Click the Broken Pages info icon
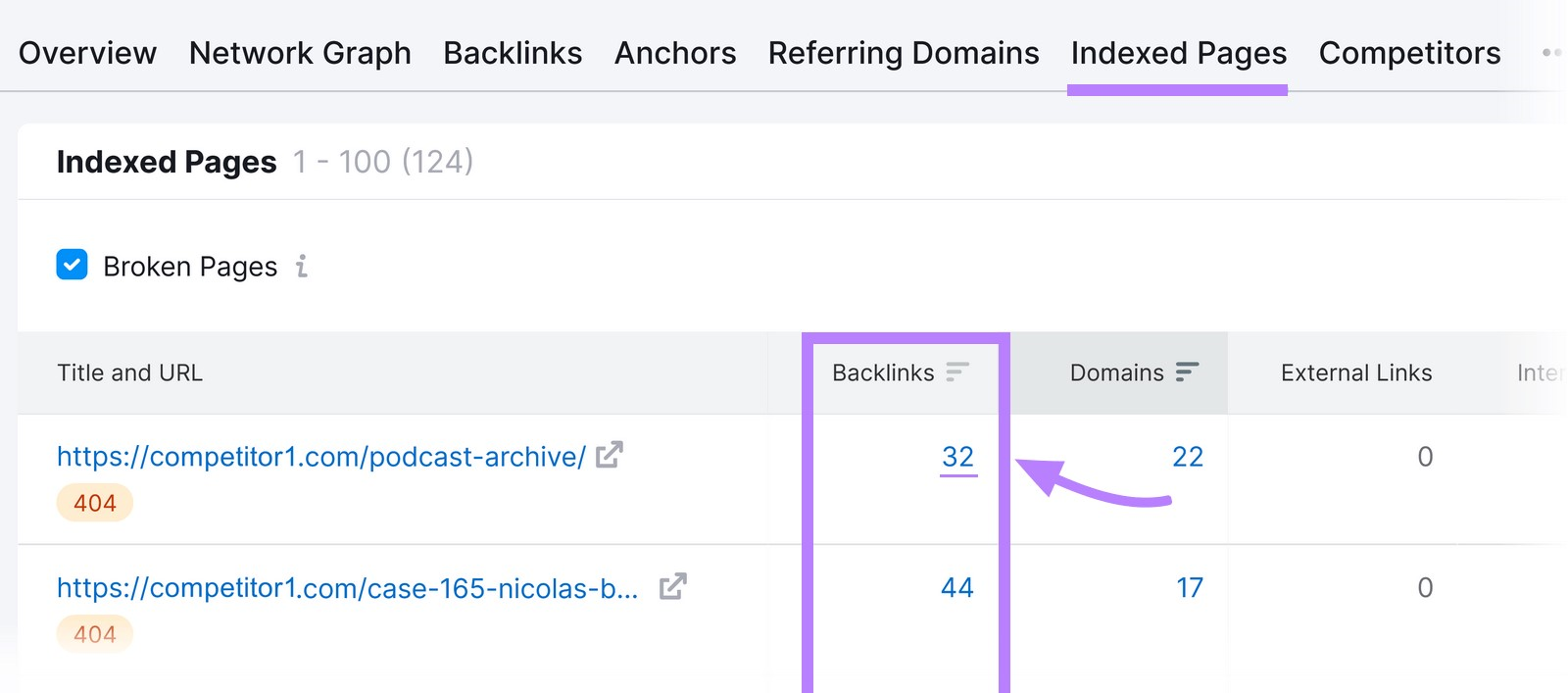Viewport: 1568px width, 693px height. (x=302, y=266)
